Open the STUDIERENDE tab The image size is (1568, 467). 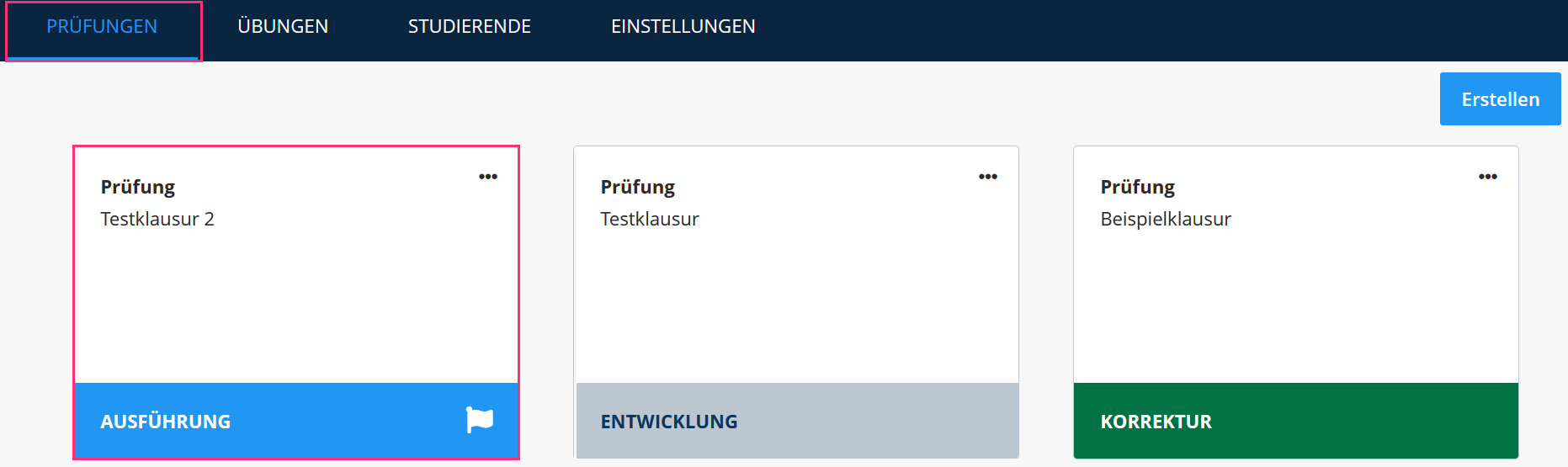(x=470, y=27)
